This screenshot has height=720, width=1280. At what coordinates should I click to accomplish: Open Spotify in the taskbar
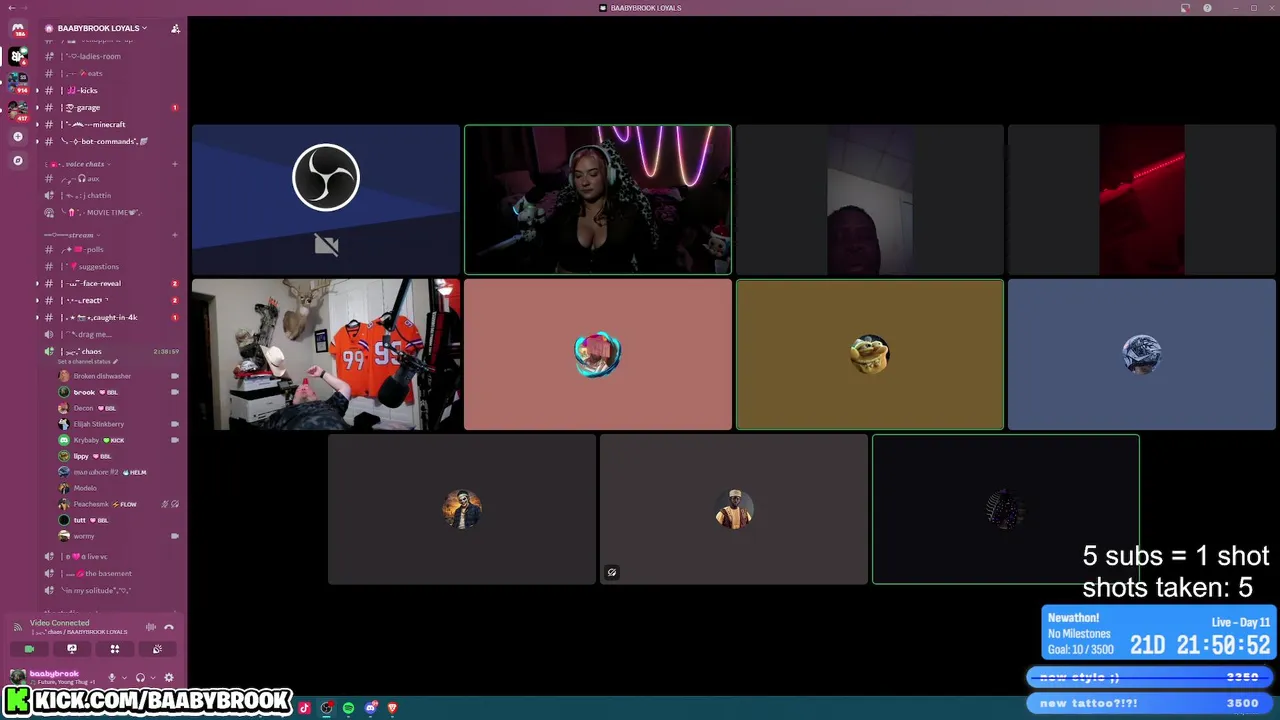click(348, 708)
